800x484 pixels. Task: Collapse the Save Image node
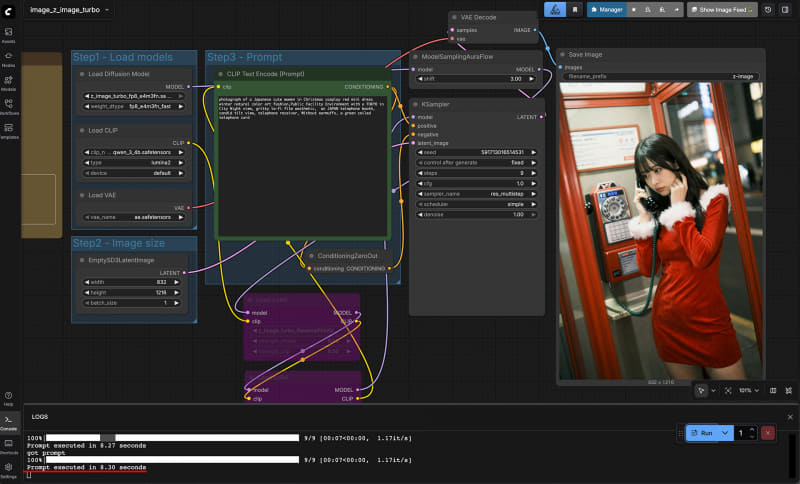(x=563, y=55)
